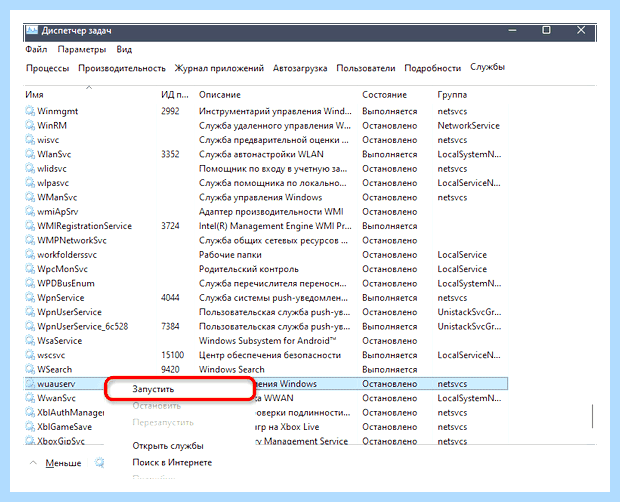Click the Меньше details link

(x=63, y=463)
